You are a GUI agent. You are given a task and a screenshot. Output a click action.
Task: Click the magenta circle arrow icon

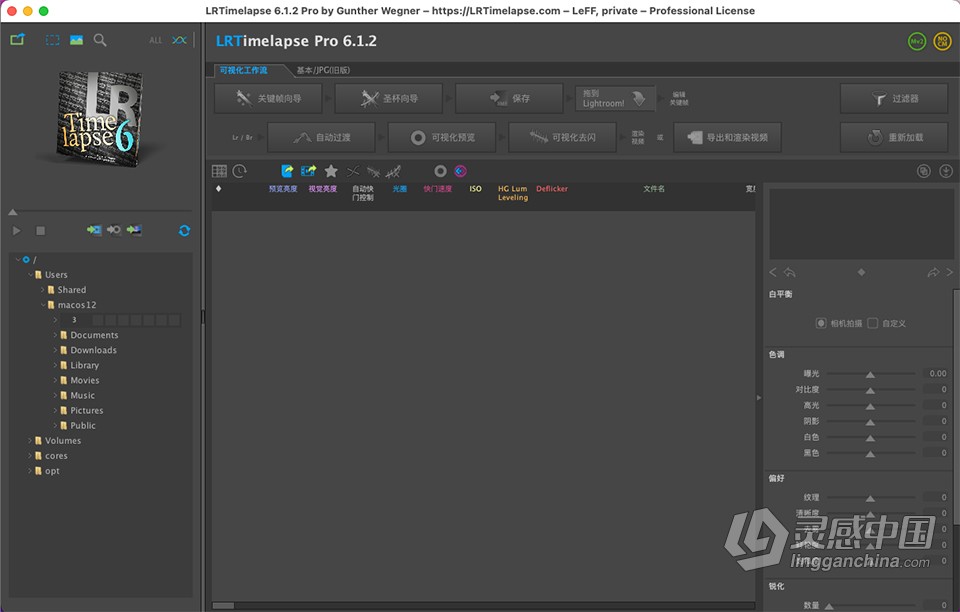click(x=460, y=171)
